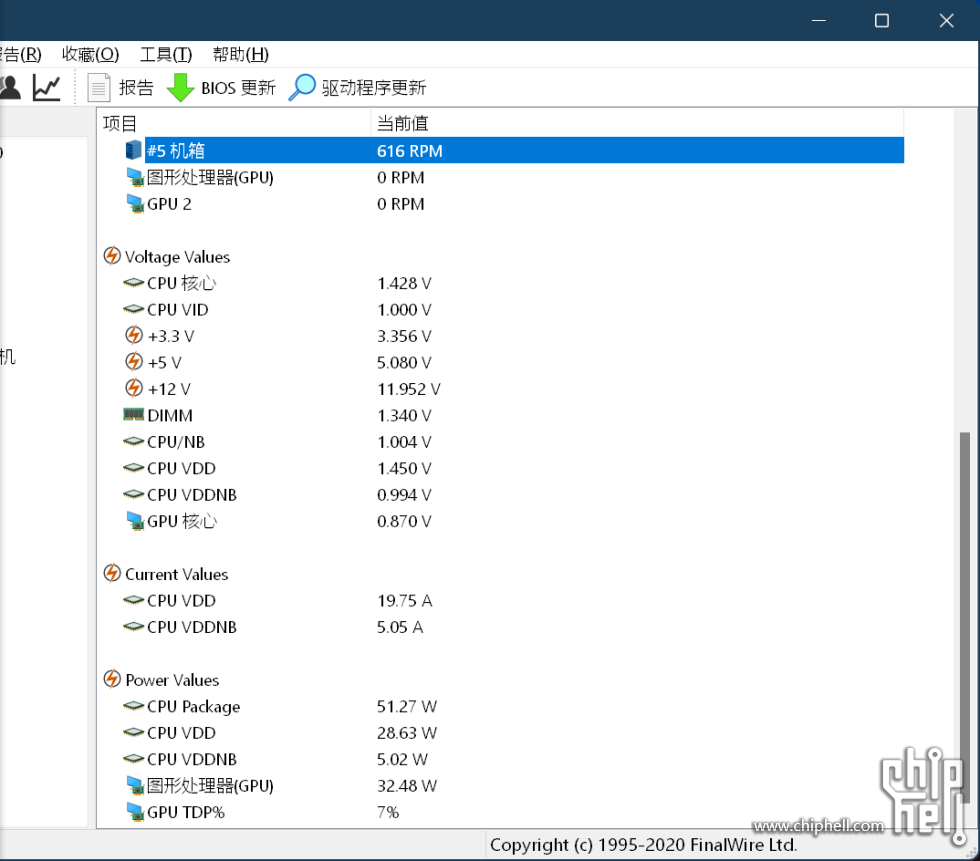
Task: Click the CPU VDD current chip icon
Action: pos(134,600)
